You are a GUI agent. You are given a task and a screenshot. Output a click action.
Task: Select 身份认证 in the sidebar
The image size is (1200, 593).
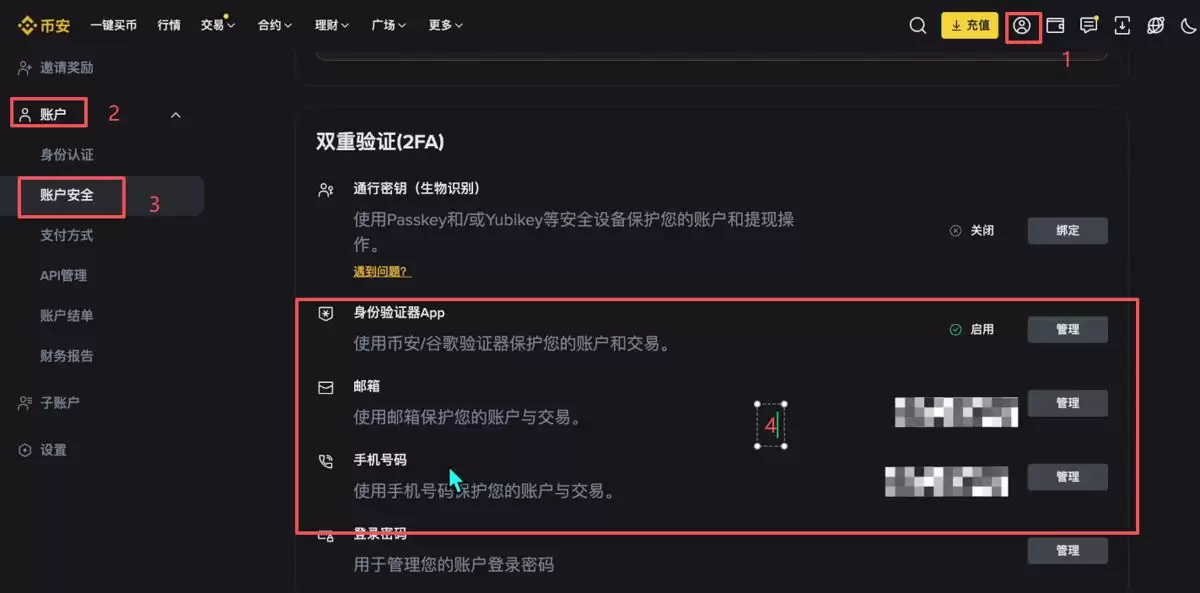point(70,154)
